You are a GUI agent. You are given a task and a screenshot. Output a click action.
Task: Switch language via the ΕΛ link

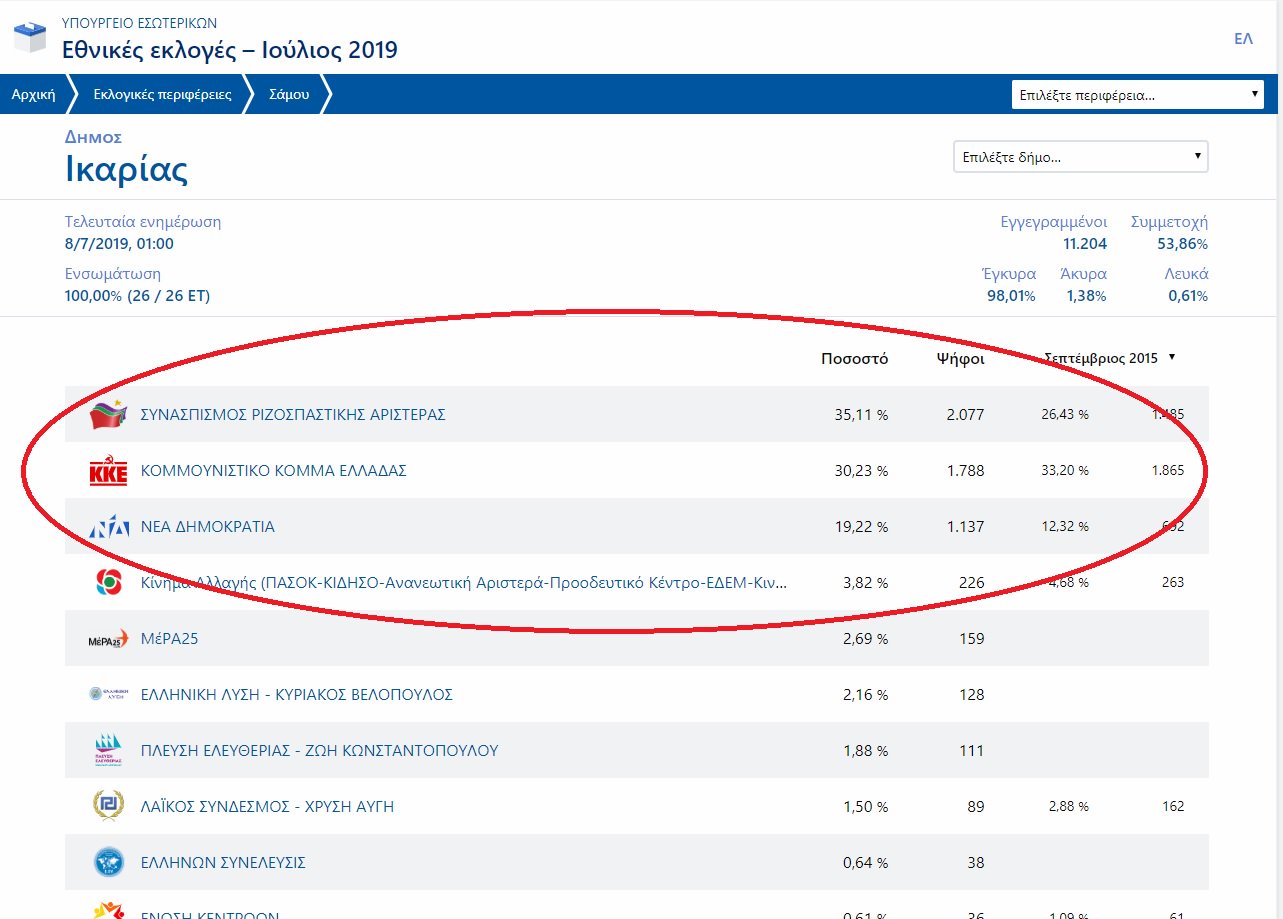point(1244,39)
